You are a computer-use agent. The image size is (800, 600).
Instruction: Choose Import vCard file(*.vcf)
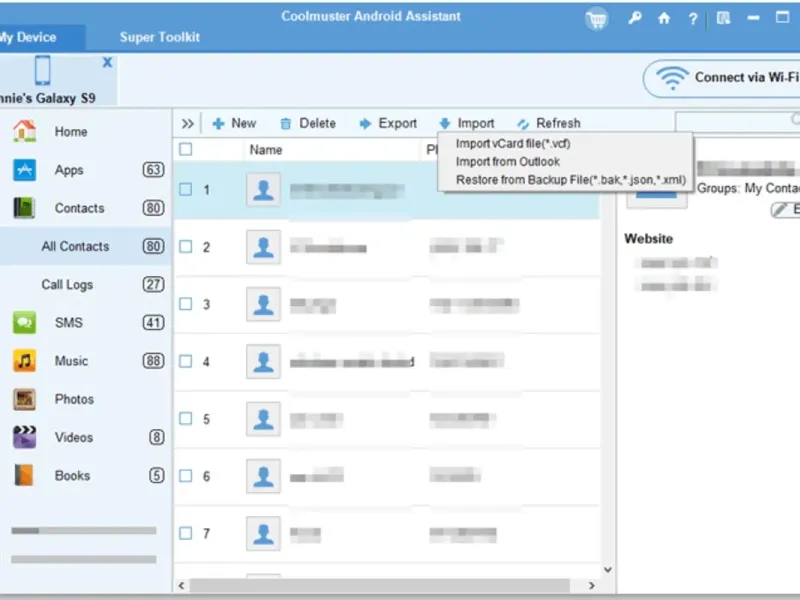[x=513, y=144]
